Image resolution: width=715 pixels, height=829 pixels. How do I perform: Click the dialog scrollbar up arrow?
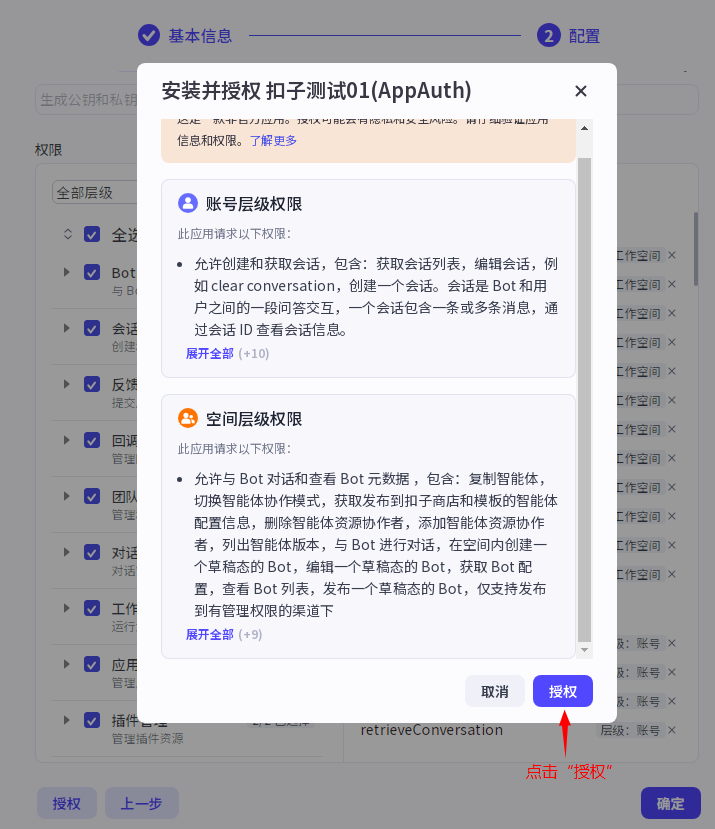[585, 127]
